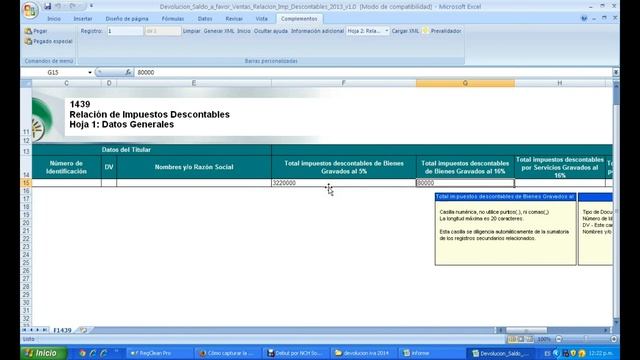Click the Nombres y/o Razón Social header
The width and height of the screenshot is (640, 360).
pyautogui.click(x=194, y=167)
